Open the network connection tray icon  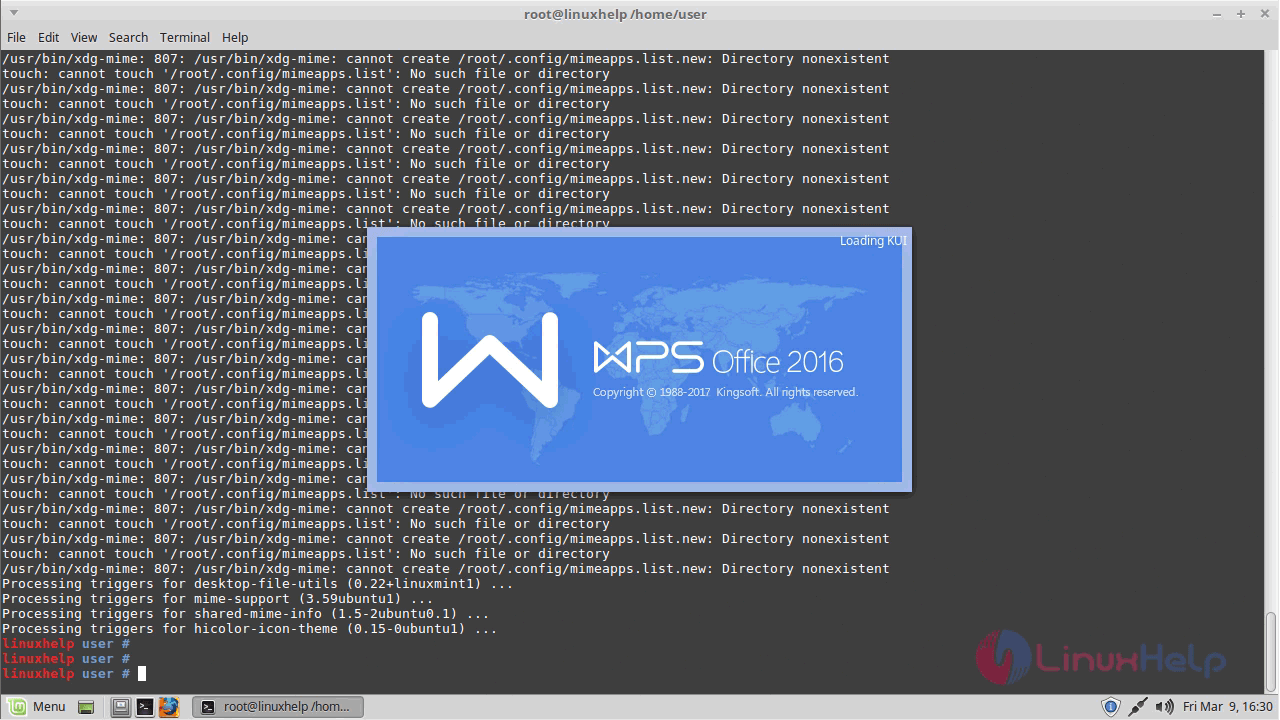1138,707
